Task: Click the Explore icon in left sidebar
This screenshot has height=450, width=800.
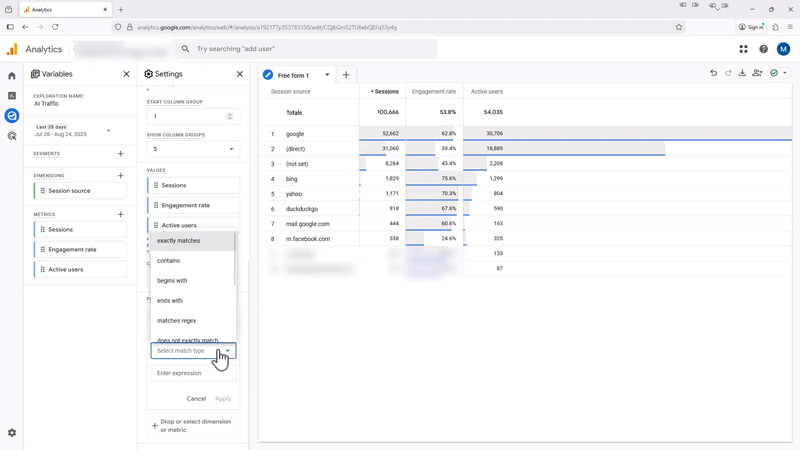Action: [x=12, y=116]
